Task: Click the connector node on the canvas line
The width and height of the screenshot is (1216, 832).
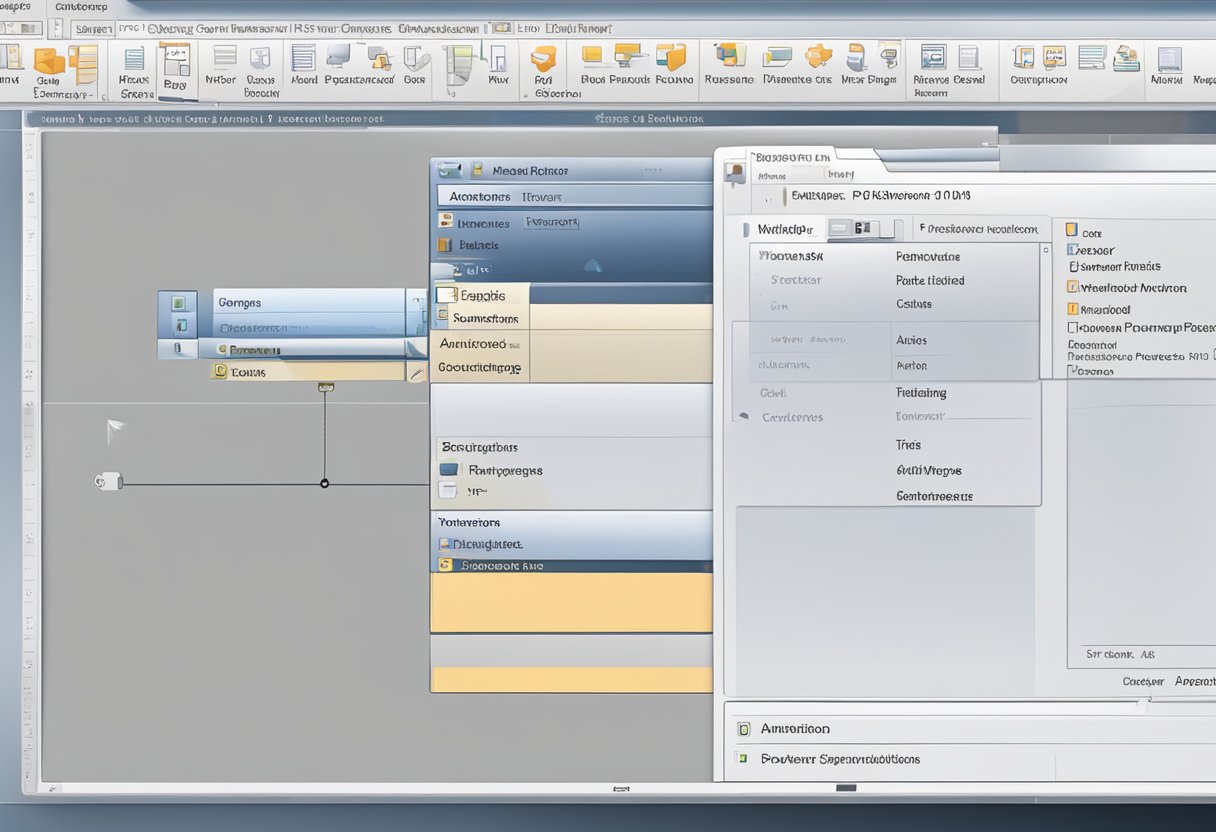Action: 324,484
